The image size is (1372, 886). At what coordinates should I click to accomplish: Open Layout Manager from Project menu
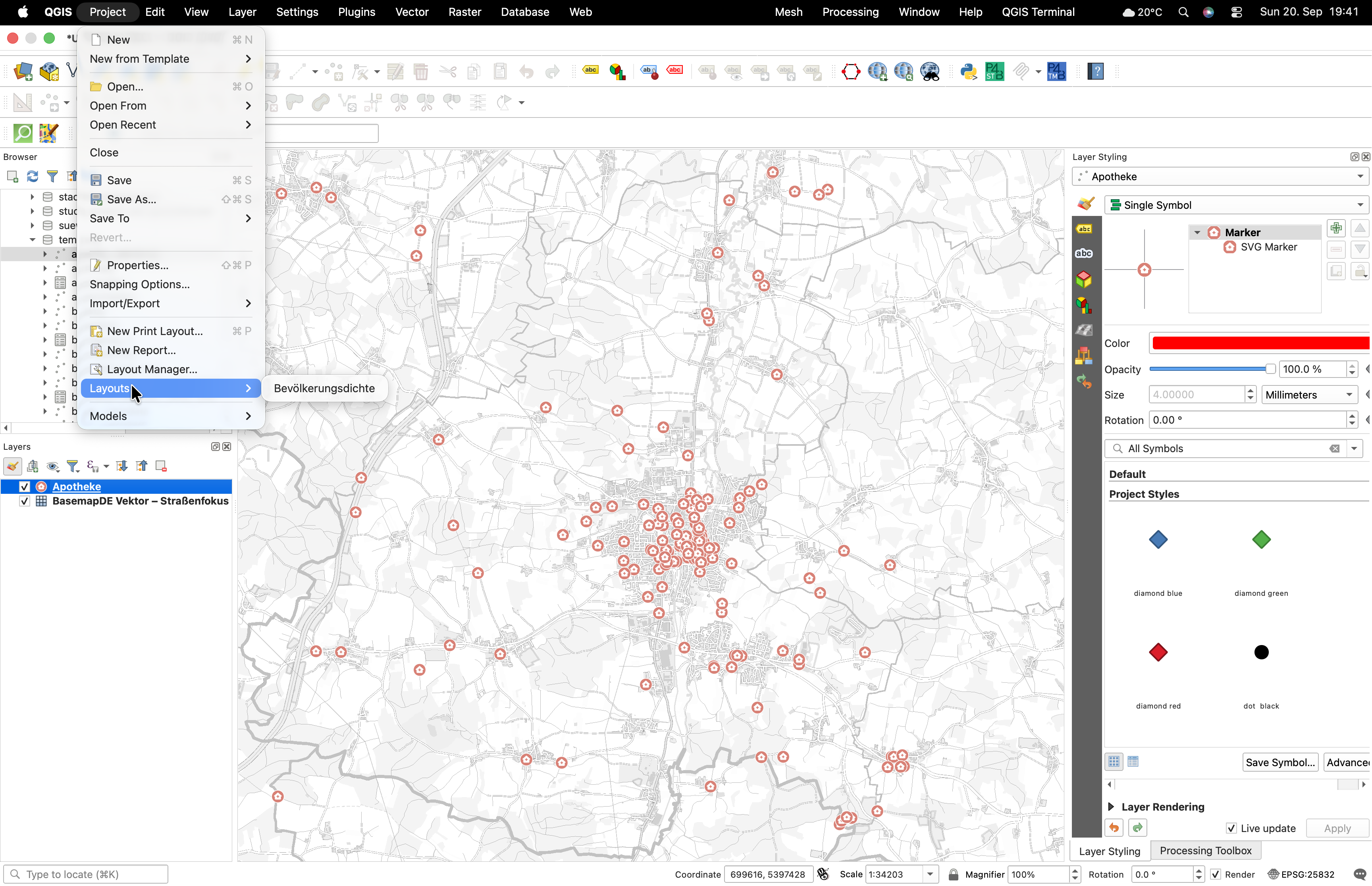point(171,369)
